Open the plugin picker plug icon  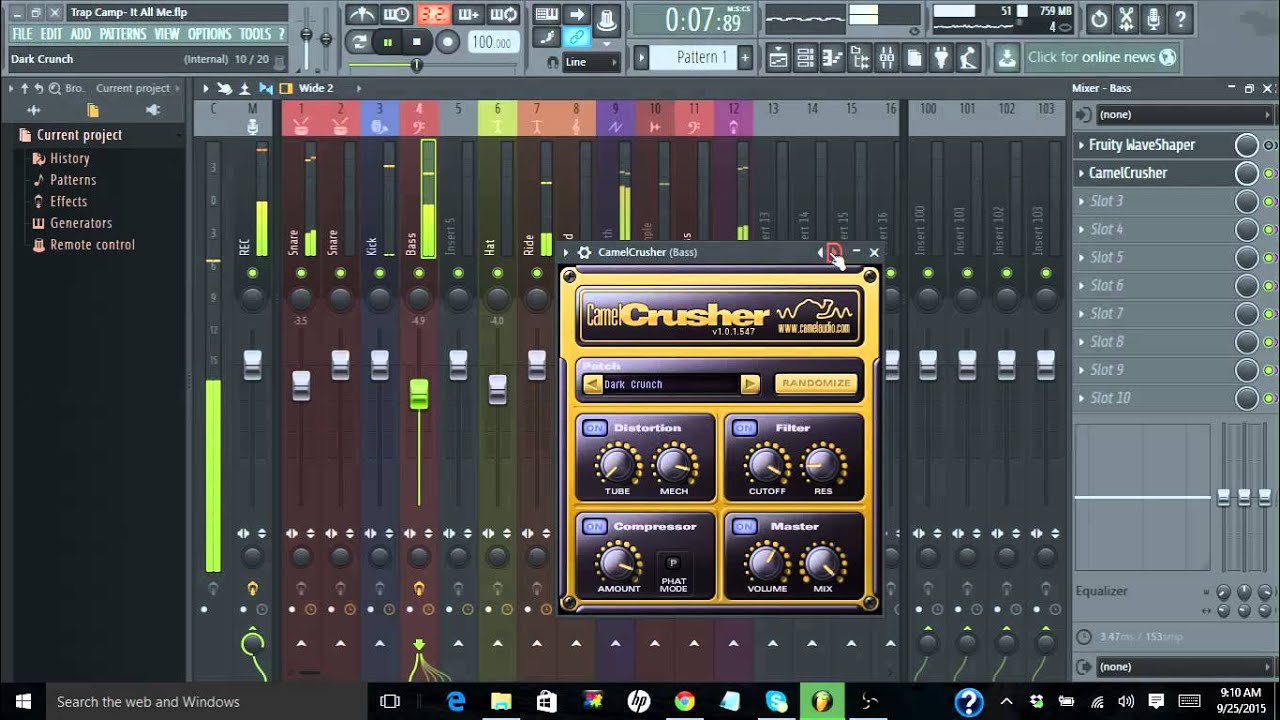click(941, 58)
